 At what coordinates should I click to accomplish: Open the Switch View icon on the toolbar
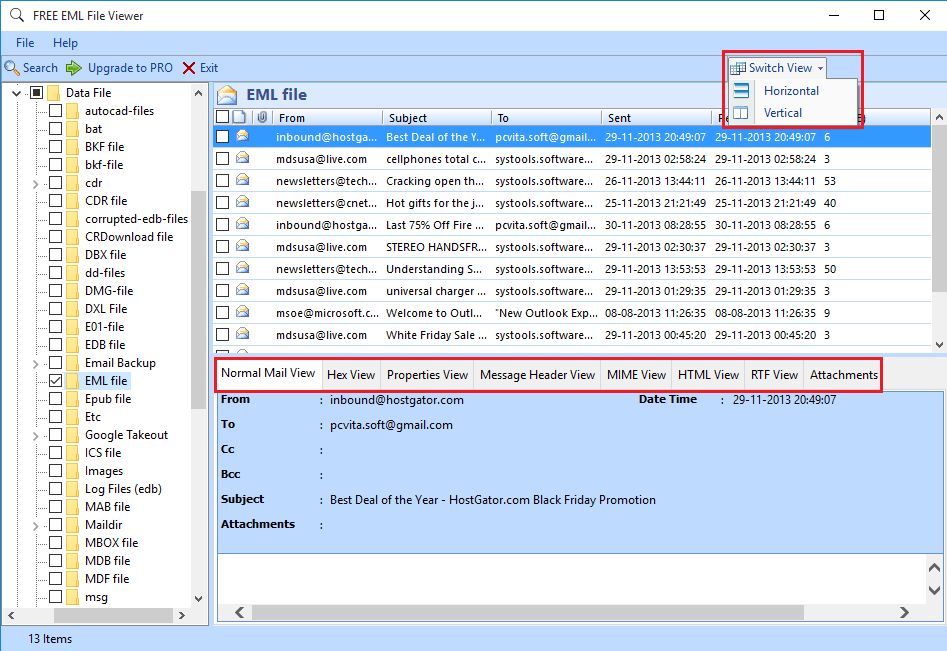click(736, 67)
